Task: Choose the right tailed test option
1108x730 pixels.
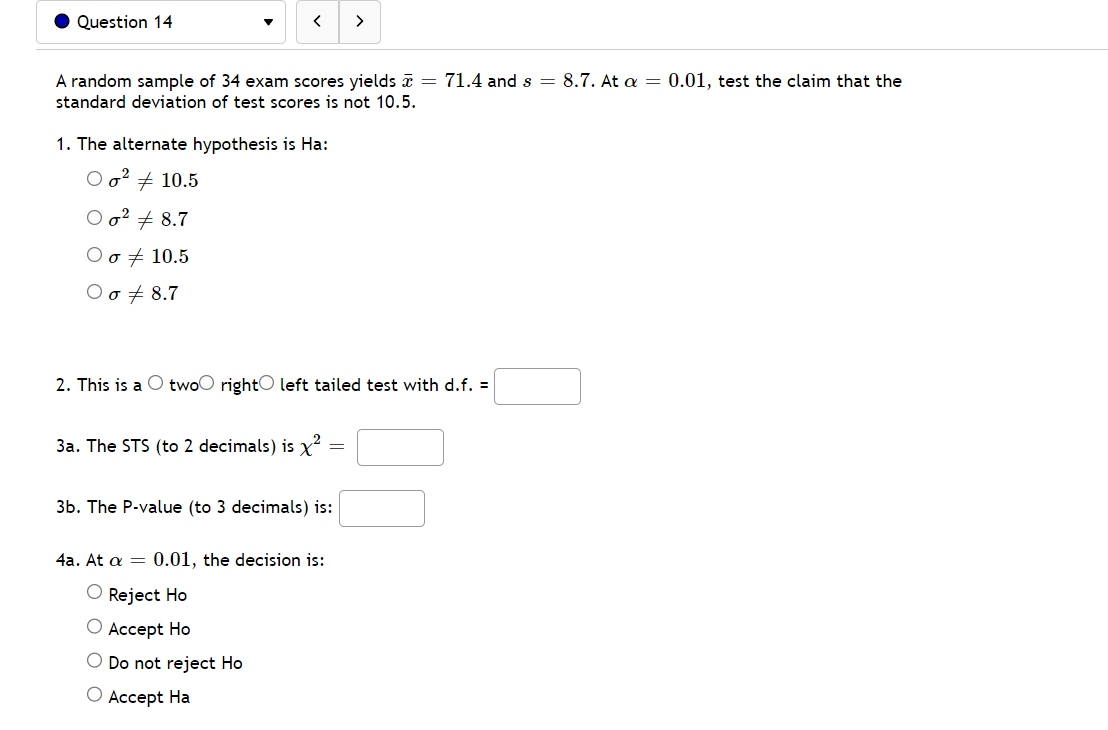Action: [205, 381]
